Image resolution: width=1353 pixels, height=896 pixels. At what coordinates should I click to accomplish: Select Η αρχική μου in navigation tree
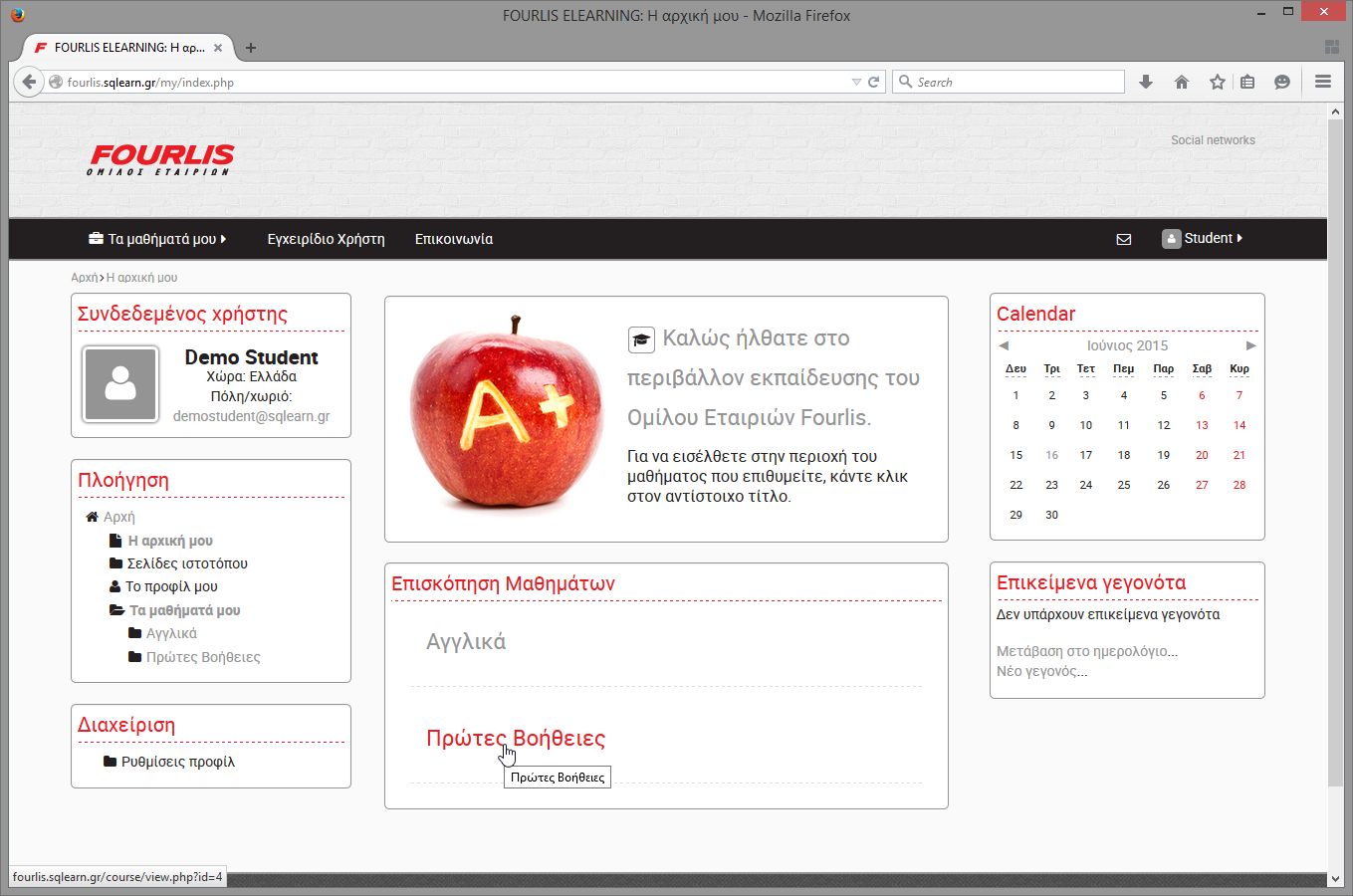(x=170, y=541)
